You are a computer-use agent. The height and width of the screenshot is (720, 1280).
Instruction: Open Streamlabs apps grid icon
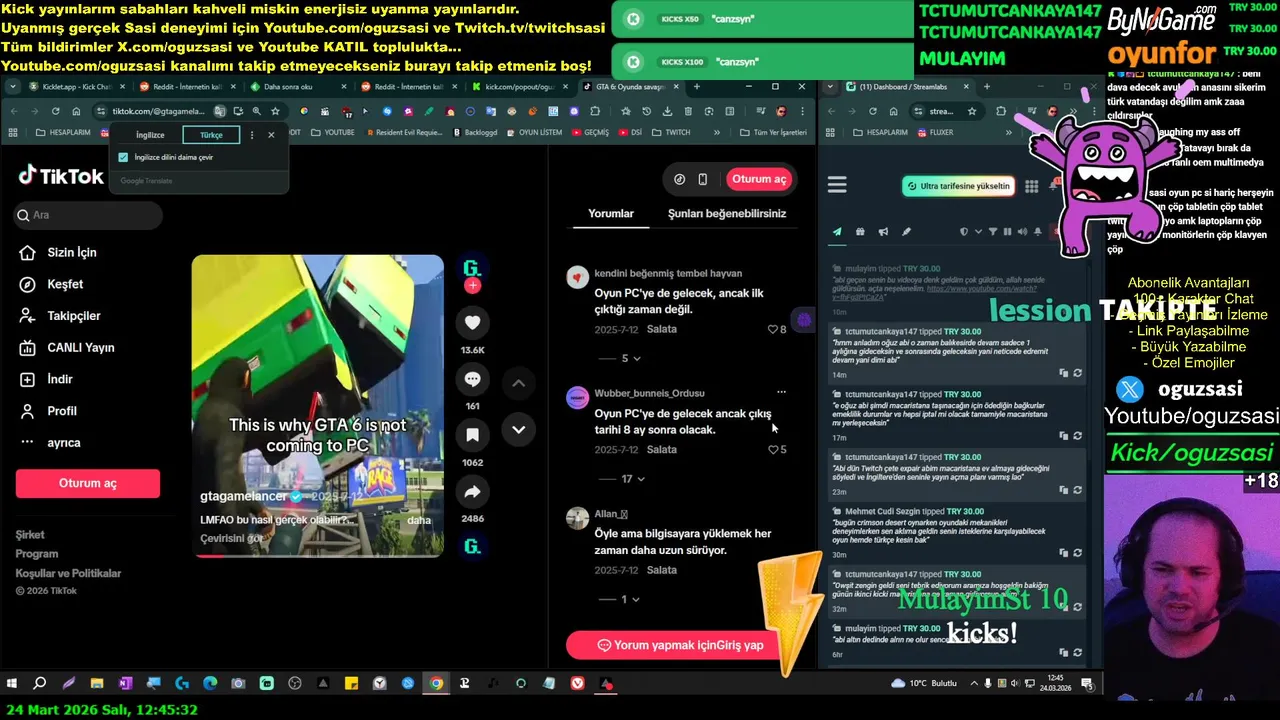(x=1031, y=186)
